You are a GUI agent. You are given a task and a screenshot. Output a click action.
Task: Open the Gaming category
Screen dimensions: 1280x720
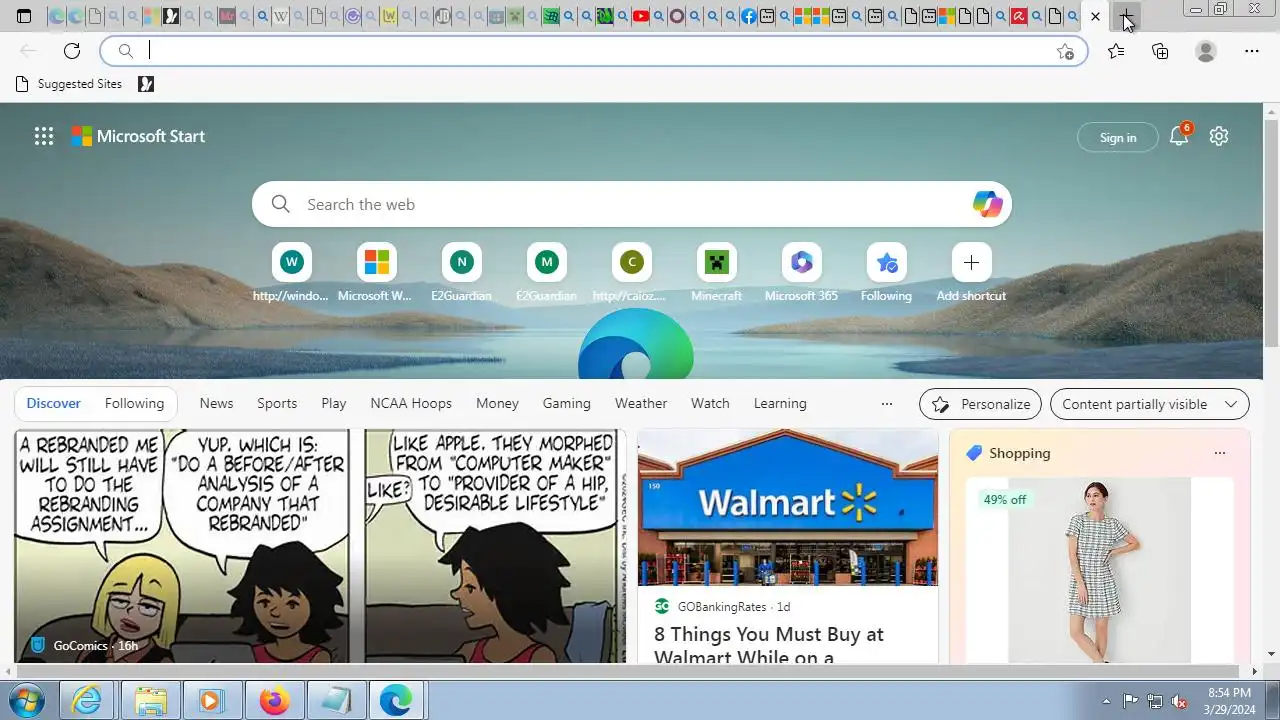pyautogui.click(x=567, y=403)
